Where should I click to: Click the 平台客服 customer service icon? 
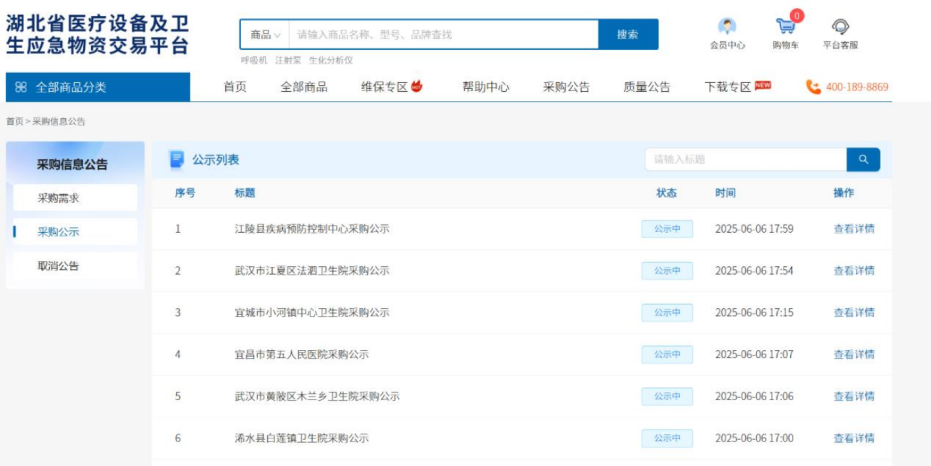(x=840, y=27)
